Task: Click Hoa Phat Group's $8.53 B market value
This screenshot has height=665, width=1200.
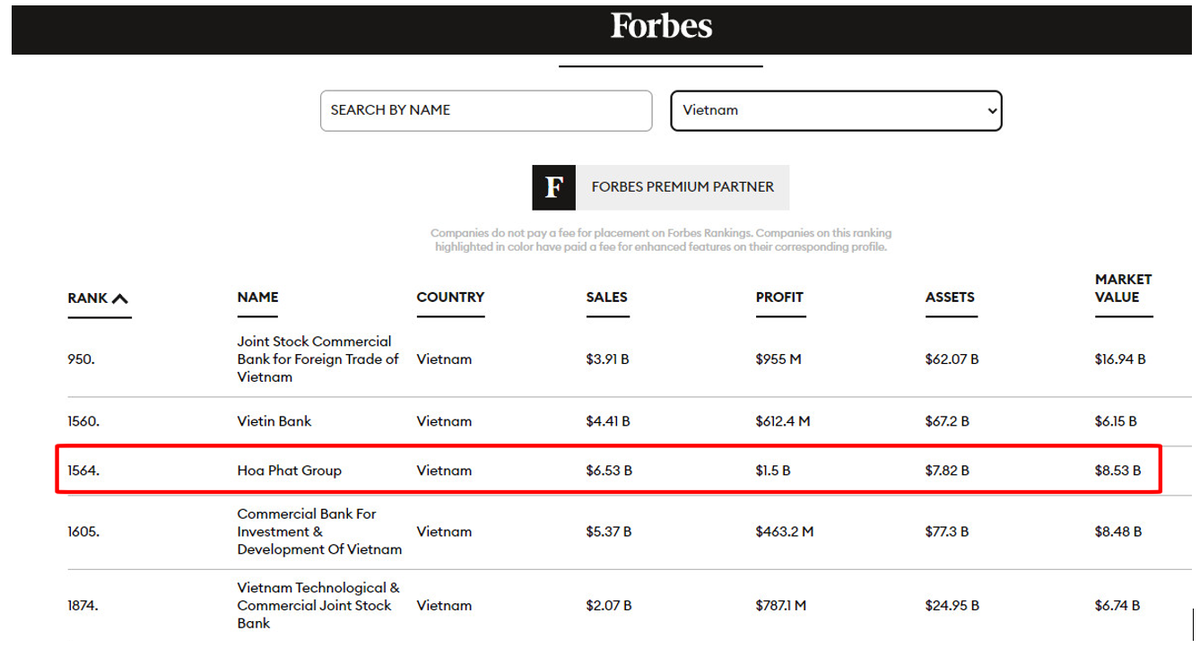Action: click(x=1117, y=471)
